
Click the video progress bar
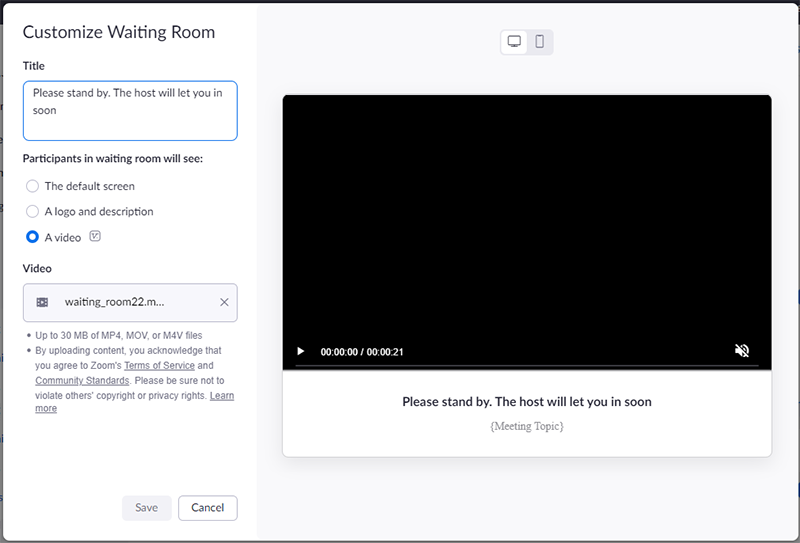pyautogui.click(x=526, y=367)
